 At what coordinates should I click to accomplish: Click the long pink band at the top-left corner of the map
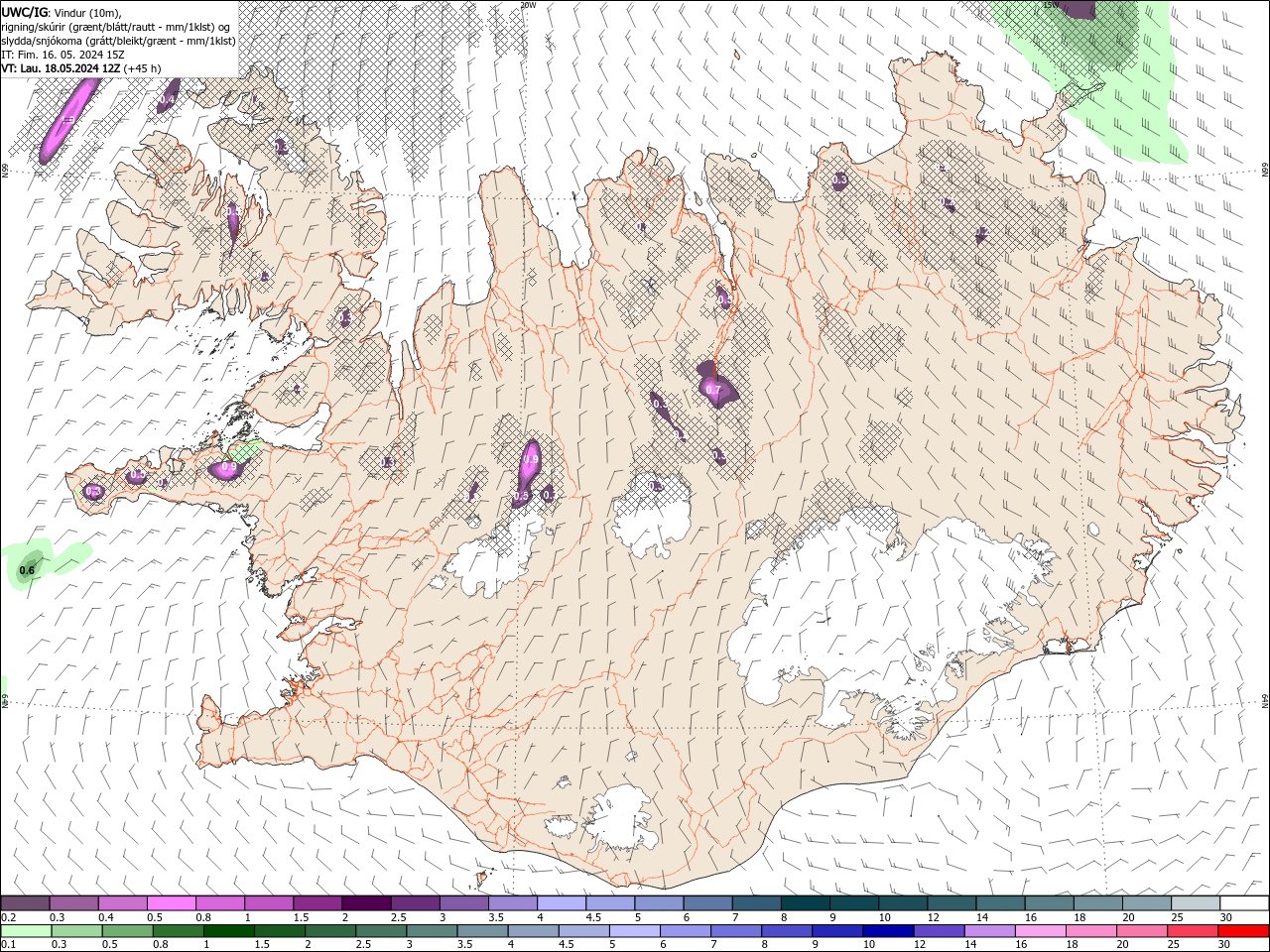69,119
